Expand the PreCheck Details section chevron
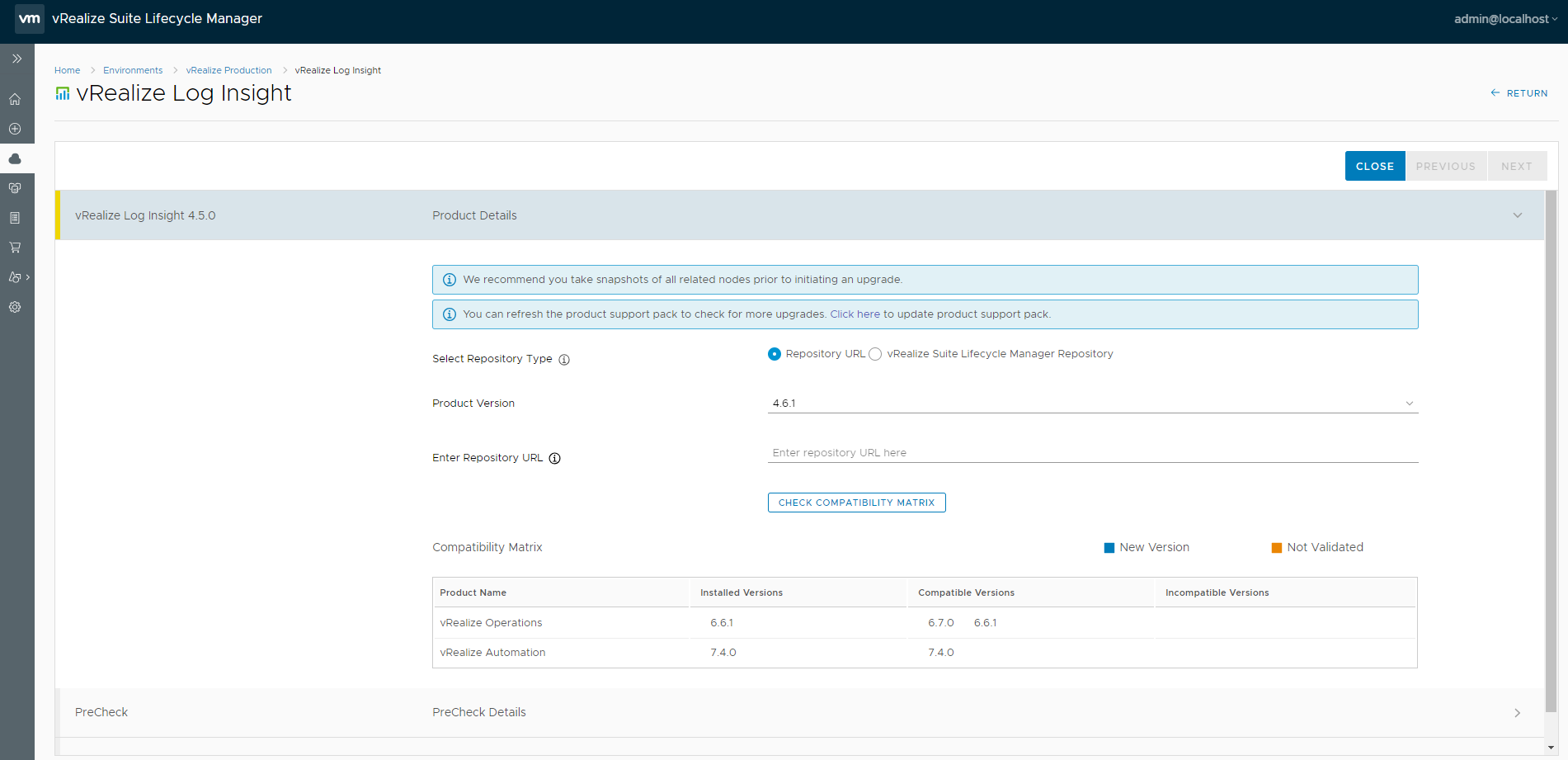This screenshot has height=760, width=1568. tap(1518, 713)
